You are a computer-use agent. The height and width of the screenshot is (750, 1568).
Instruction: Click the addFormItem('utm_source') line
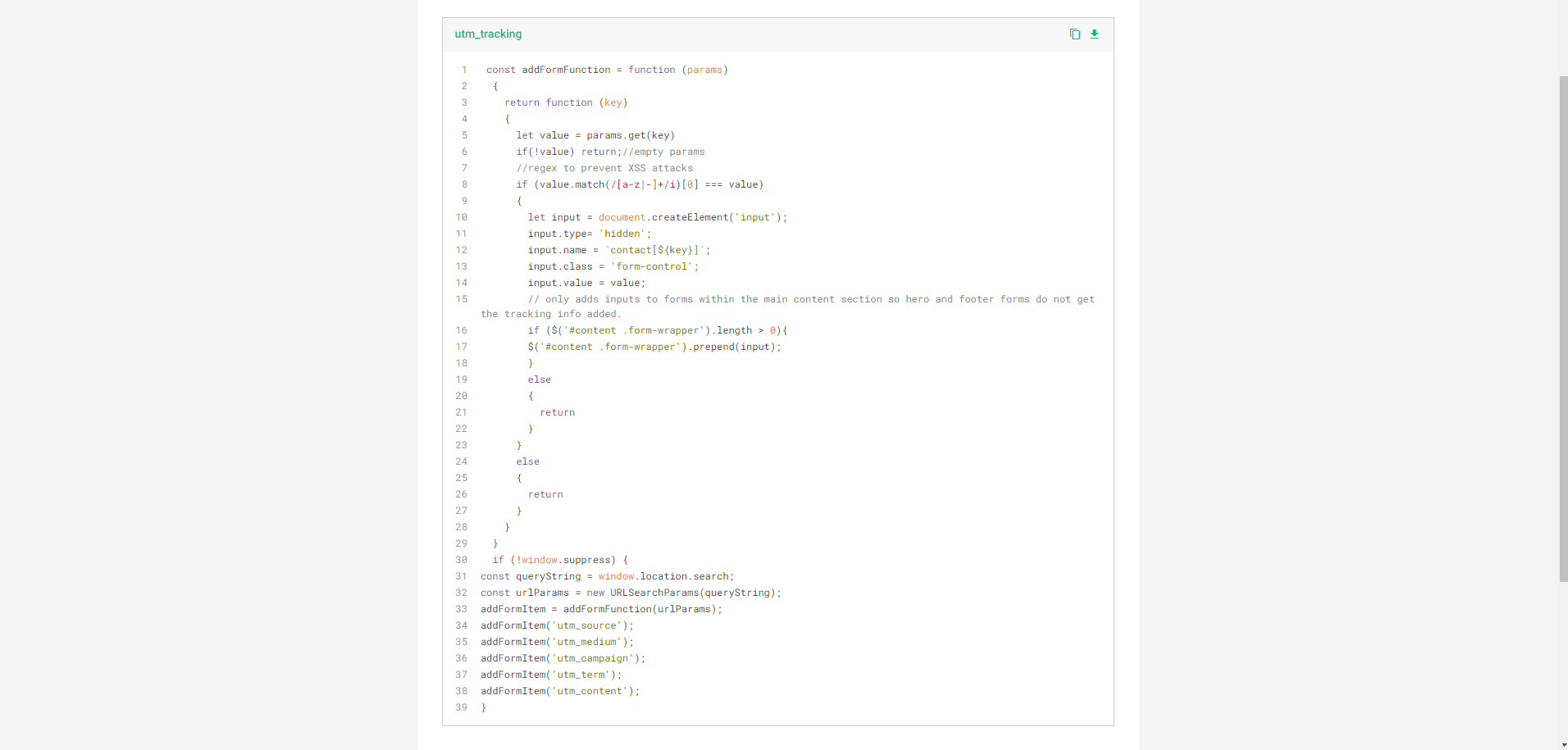point(557,625)
